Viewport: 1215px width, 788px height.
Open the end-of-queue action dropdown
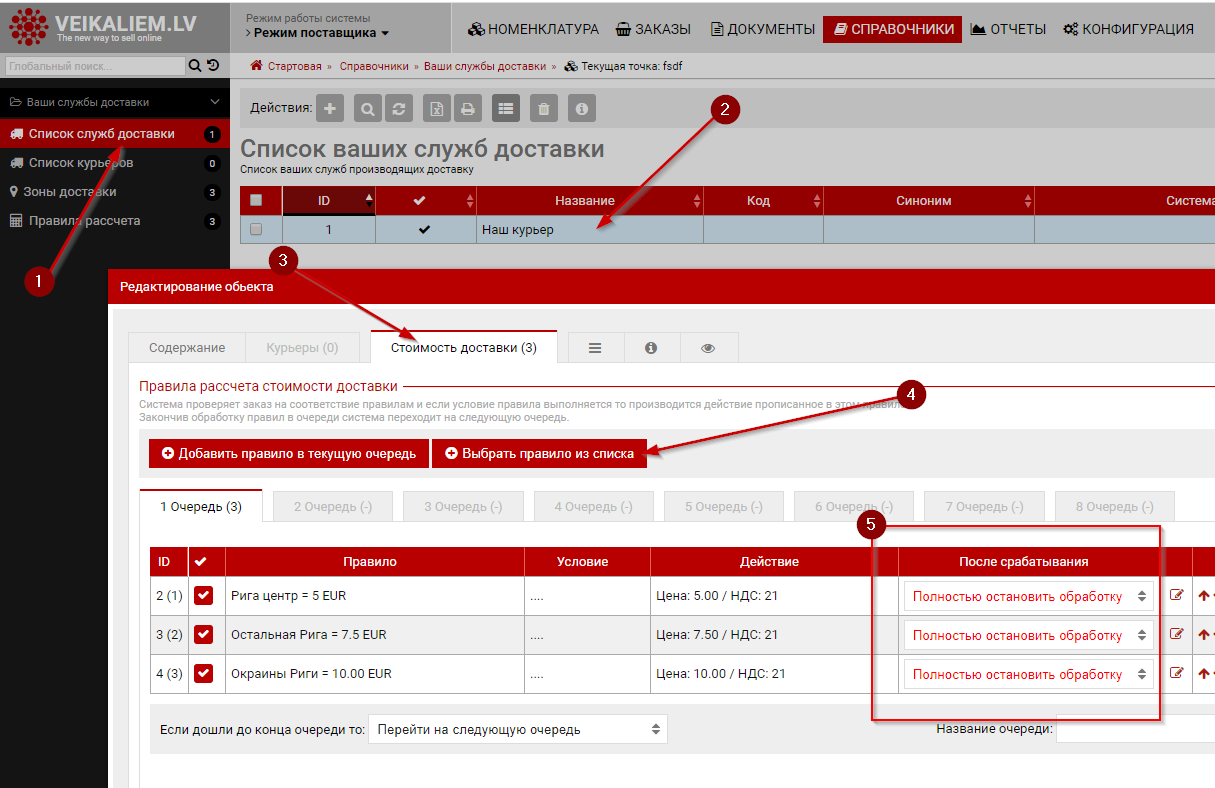517,729
